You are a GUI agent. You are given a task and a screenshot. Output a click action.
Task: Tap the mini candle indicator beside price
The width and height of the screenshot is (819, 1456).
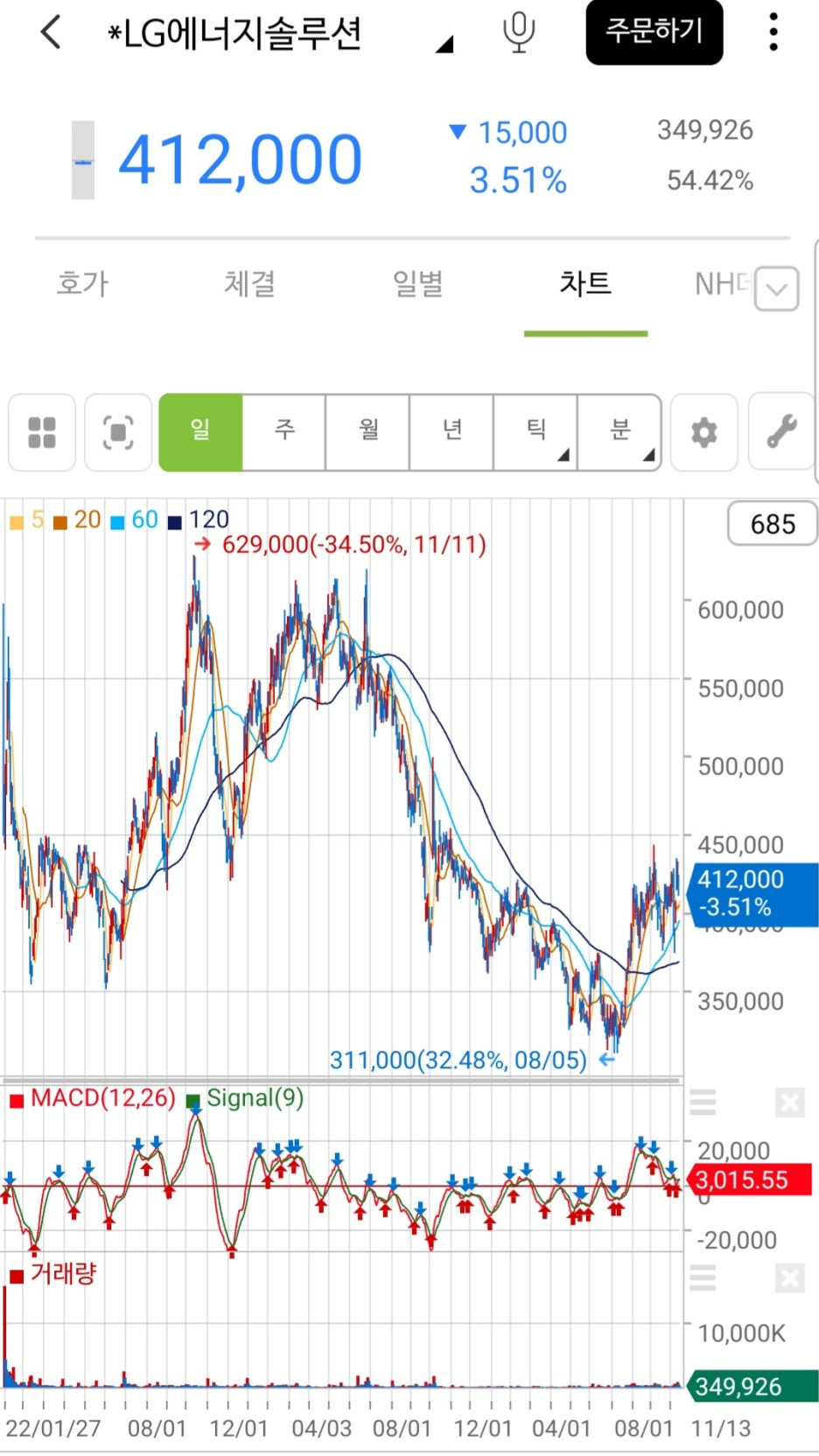coord(83,160)
